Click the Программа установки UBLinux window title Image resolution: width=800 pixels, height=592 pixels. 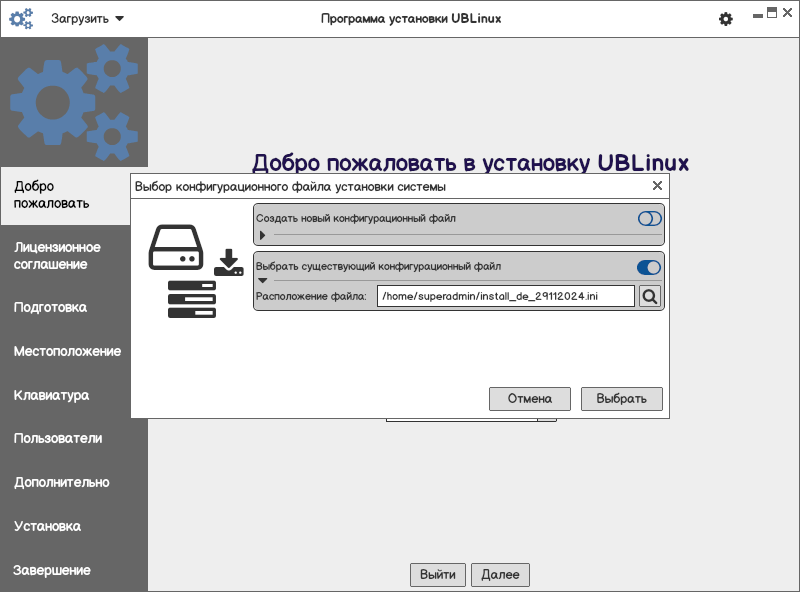point(411,19)
